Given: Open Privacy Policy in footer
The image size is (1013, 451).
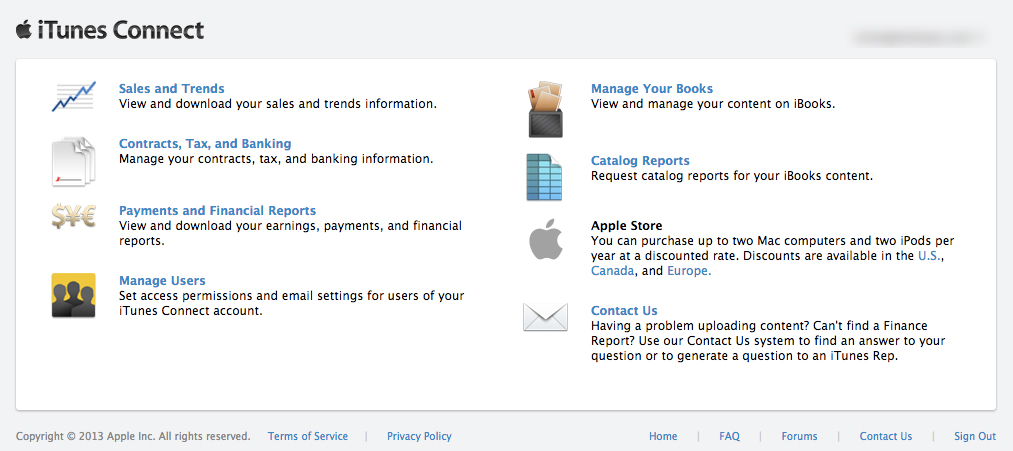Looking at the screenshot, I should coord(419,436).
